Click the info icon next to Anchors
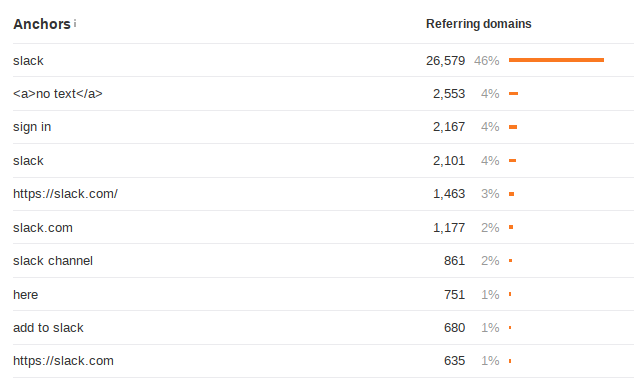The width and height of the screenshot is (640, 380). tap(75, 24)
